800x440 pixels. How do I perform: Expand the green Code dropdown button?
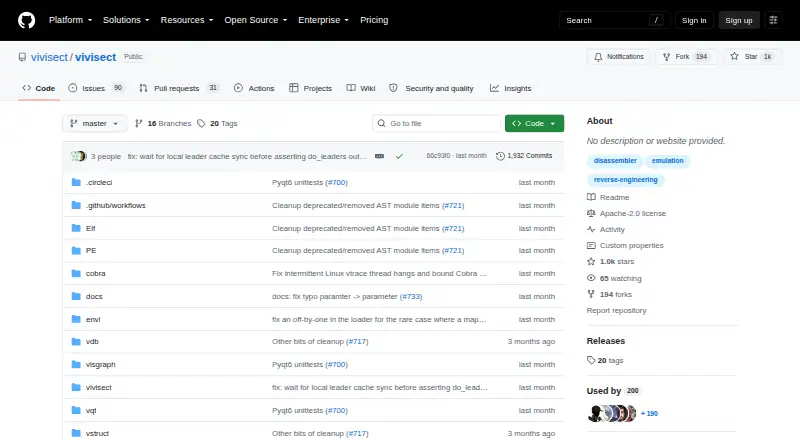pyautogui.click(x=534, y=124)
